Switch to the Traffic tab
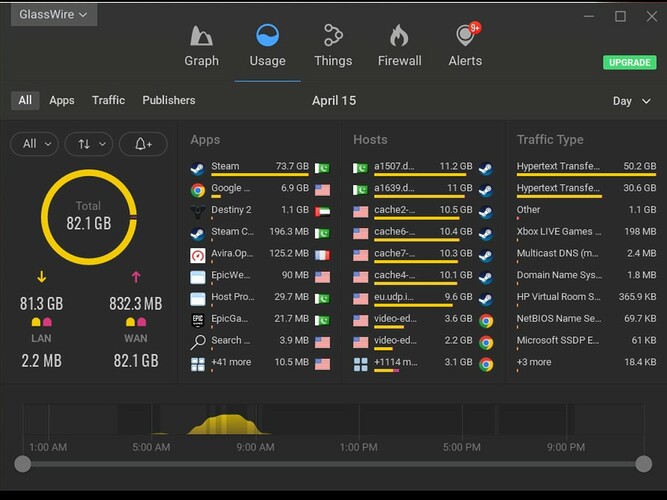The height and width of the screenshot is (500, 667). [108, 100]
